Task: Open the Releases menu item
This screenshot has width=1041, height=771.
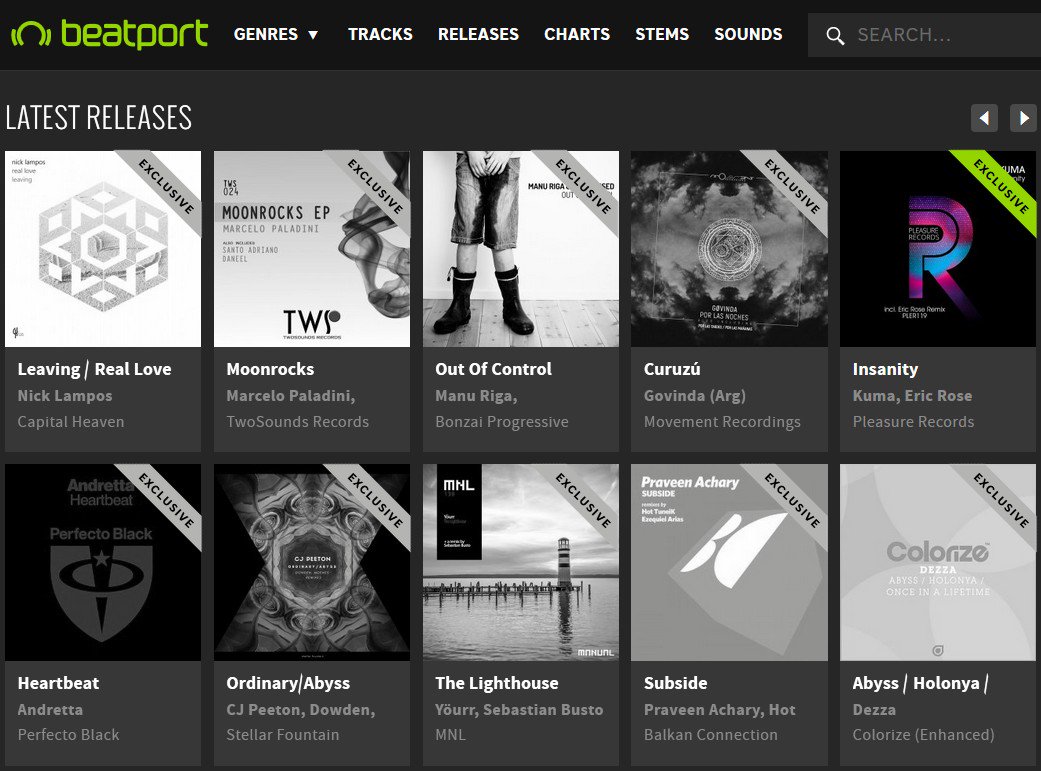Action: [478, 35]
